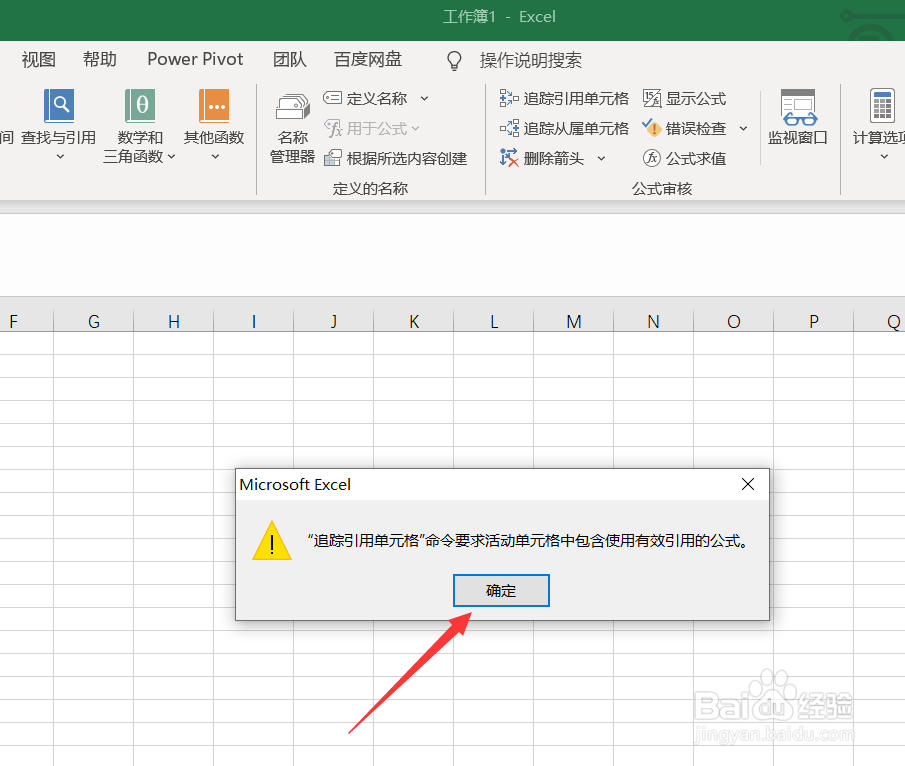905x766 pixels.
Task: Click the 操作说明搜索 box
Action: click(530, 60)
